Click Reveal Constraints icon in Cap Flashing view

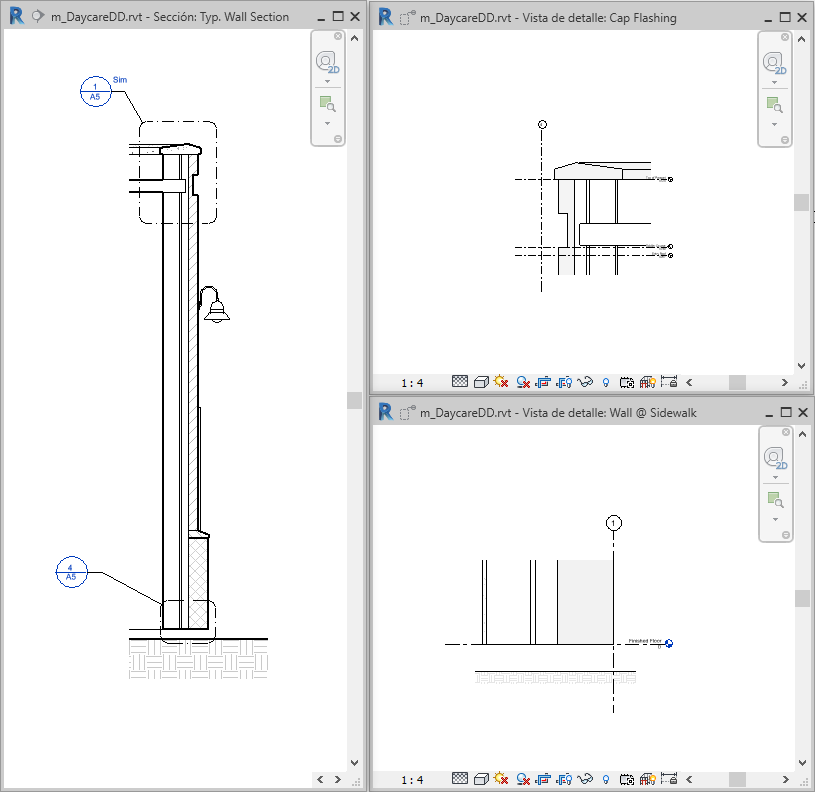tap(669, 382)
